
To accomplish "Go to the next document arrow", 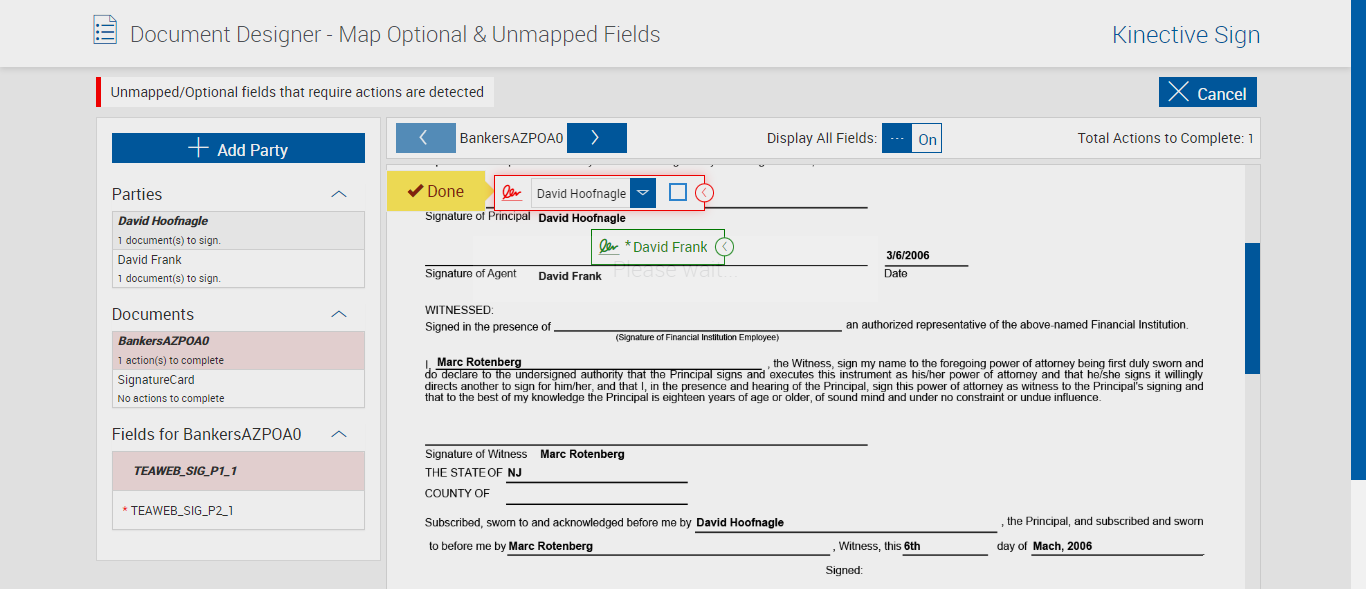I will coord(596,138).
